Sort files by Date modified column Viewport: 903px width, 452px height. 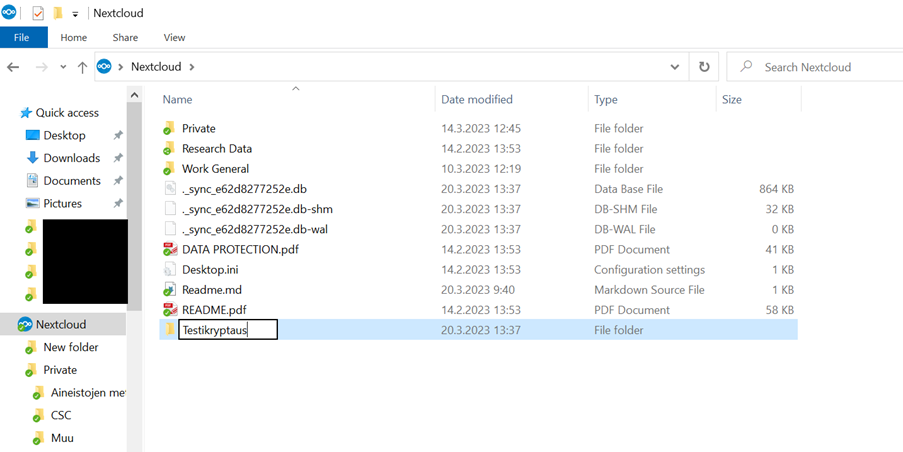click(477, 100)
